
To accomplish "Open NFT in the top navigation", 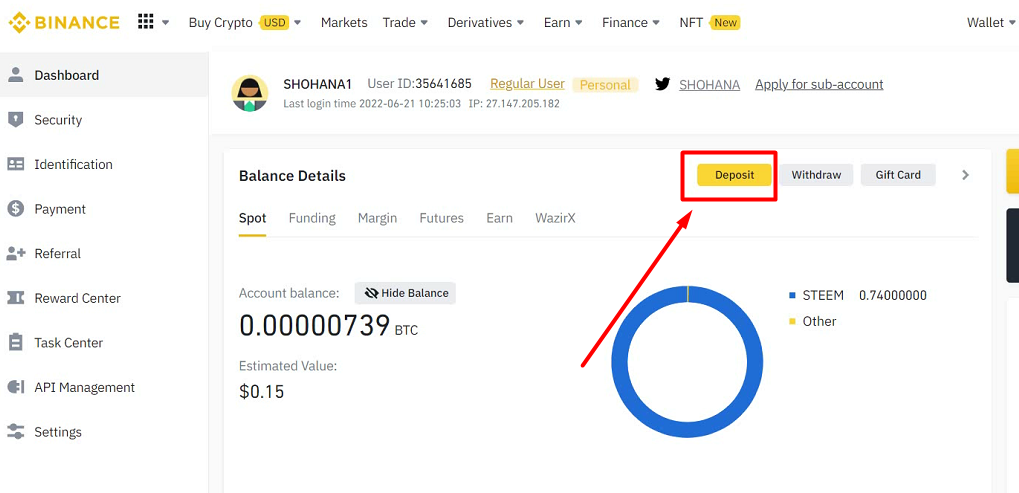I will point(691,23).
